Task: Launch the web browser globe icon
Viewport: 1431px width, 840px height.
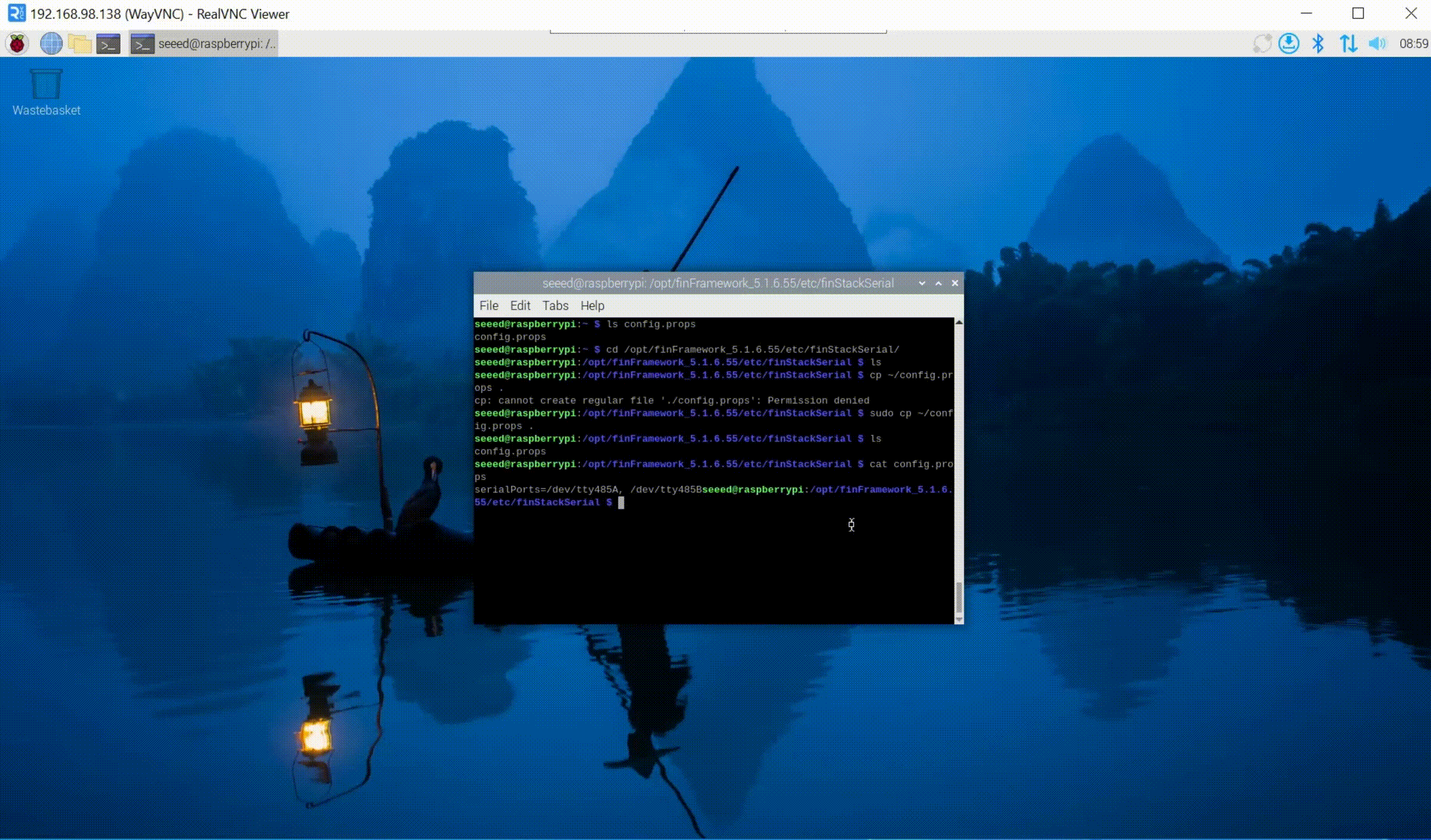Action: click(51, 44)
